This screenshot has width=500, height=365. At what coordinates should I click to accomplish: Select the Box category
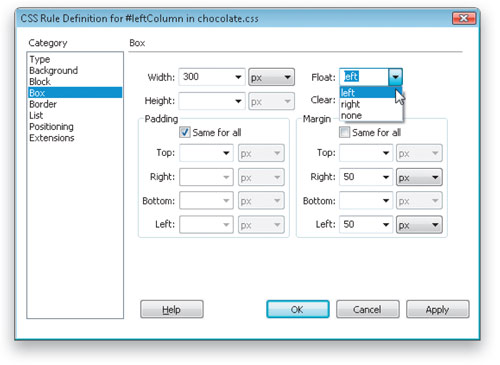(x=75, y=93)
